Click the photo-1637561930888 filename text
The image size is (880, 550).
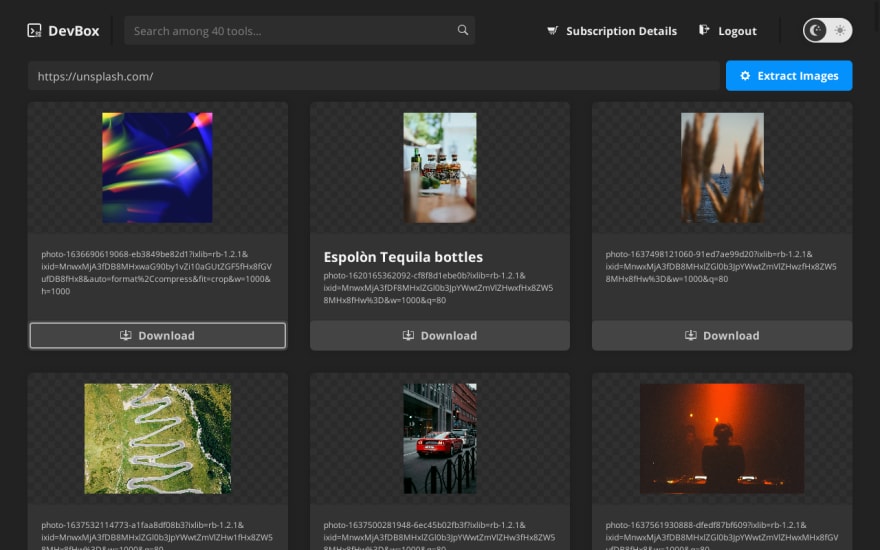click(x=722, y=535)
